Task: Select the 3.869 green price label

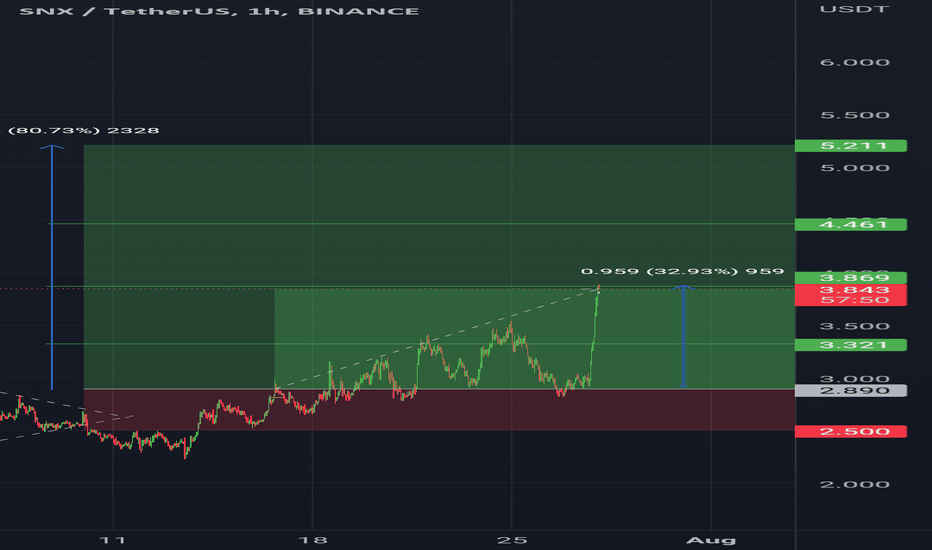Action: pos(851,278)
